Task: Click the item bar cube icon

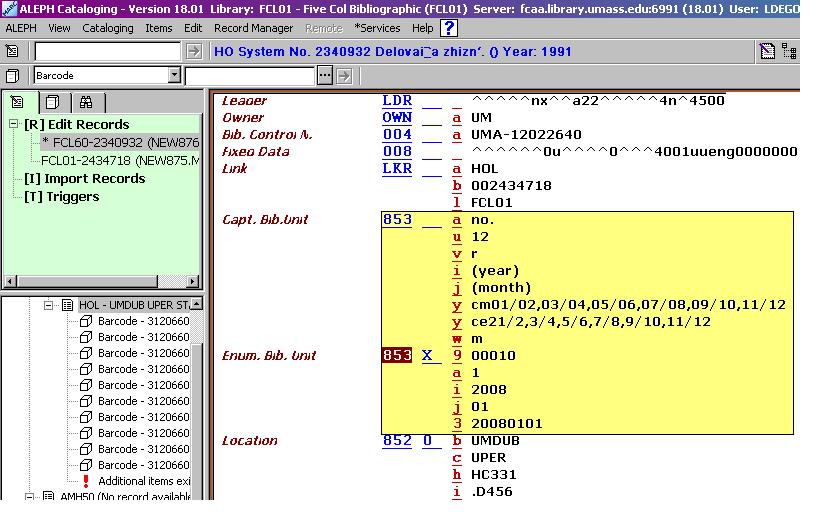Action: click(13, 75)
